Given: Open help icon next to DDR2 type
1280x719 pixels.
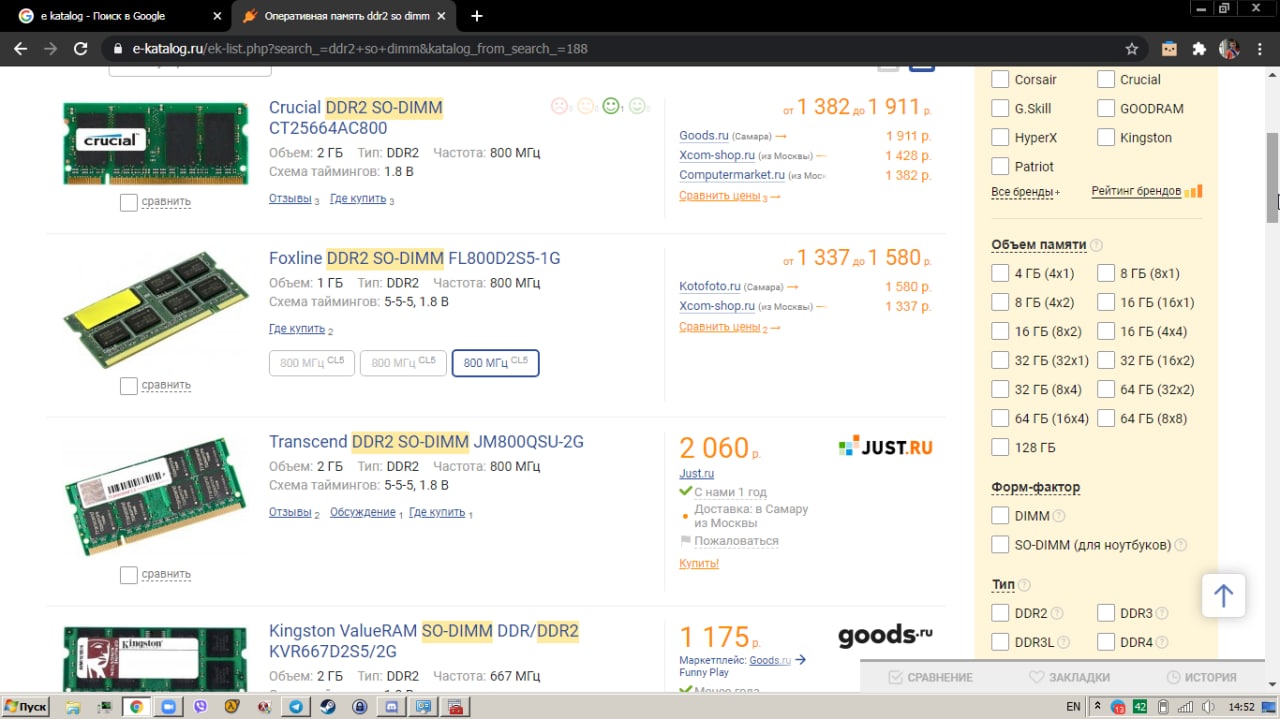Looking at the screenshot, I should click(1057, 613).
